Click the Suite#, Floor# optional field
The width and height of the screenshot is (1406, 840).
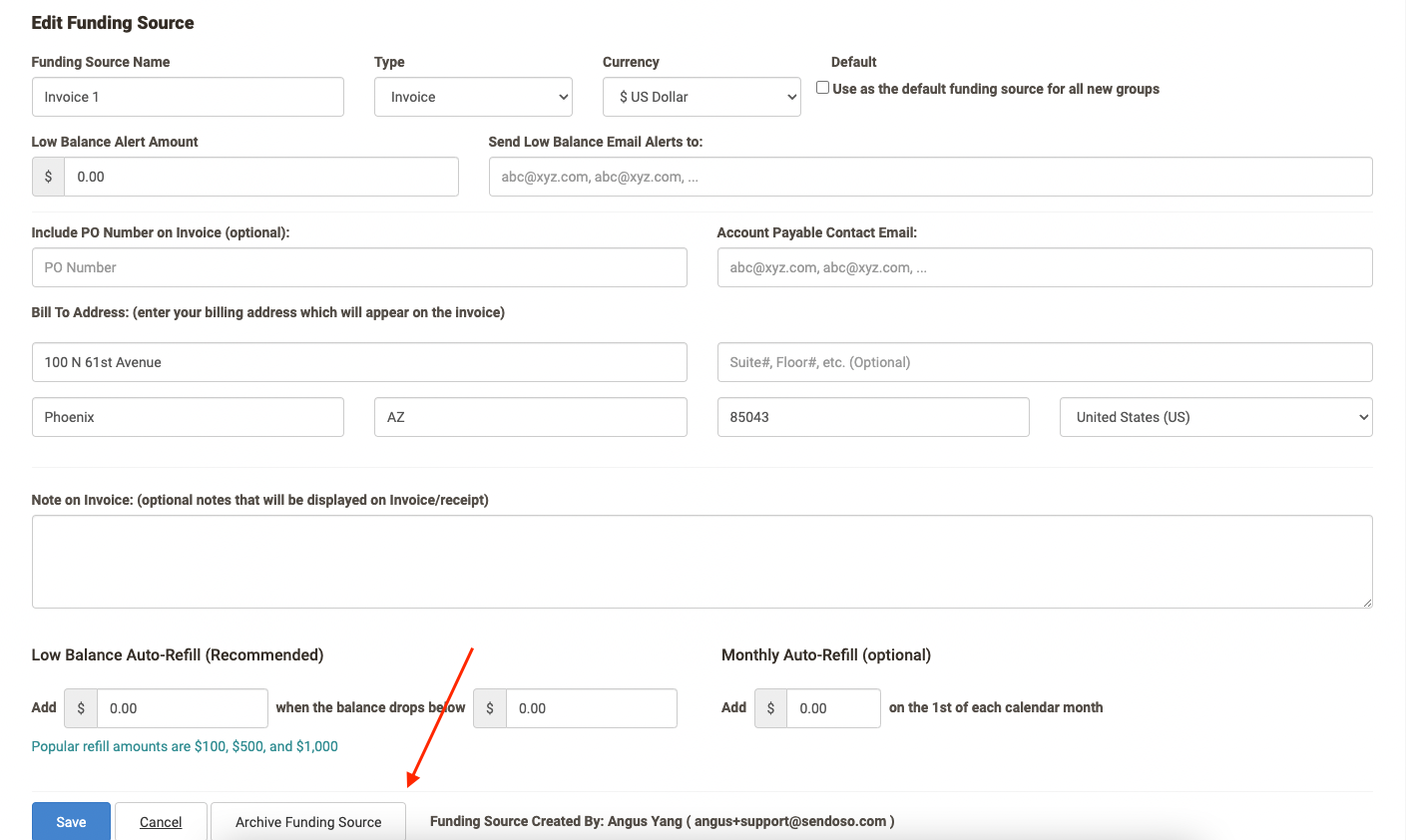(x=1044, y=362)
